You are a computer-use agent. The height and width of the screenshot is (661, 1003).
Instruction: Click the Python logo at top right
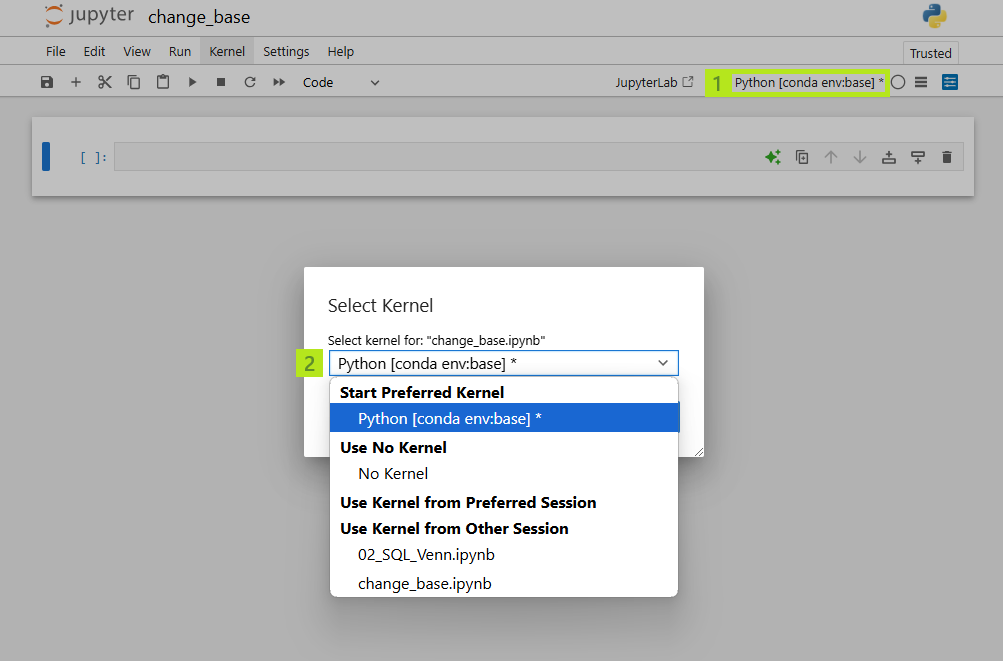(935, 16)
